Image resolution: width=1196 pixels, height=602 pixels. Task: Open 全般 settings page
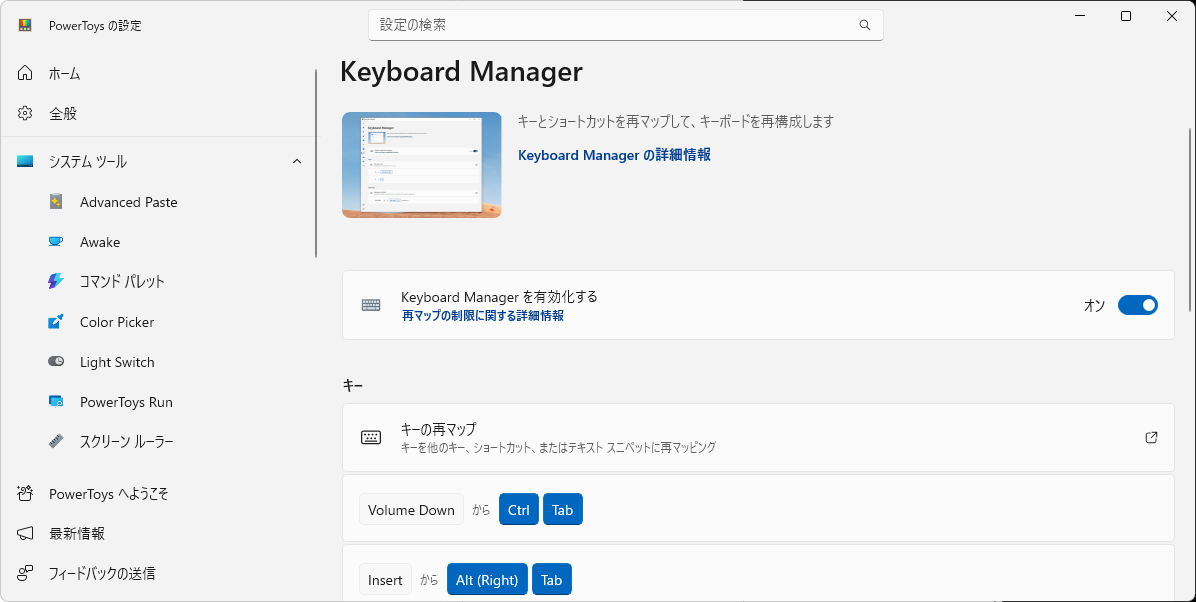[62, 114]
